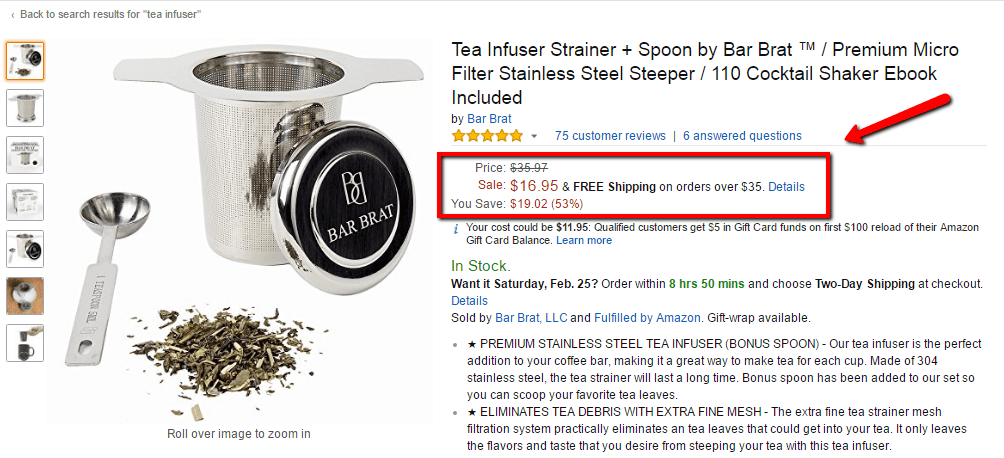Select the fifth thumbnail with spoon and lid
The image size is (1004, 458).
coord(25,249)
